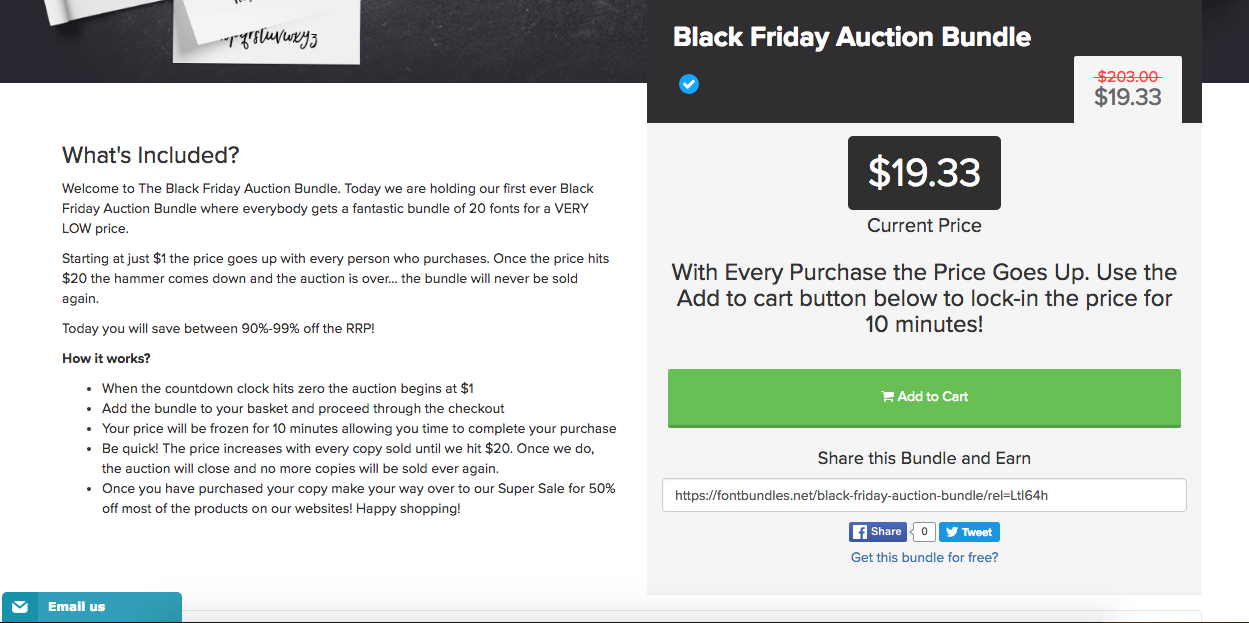Click the crossed-out $203.00 original price
Viewport: 1249px width, 623px height.
[x=1128, y=76]
